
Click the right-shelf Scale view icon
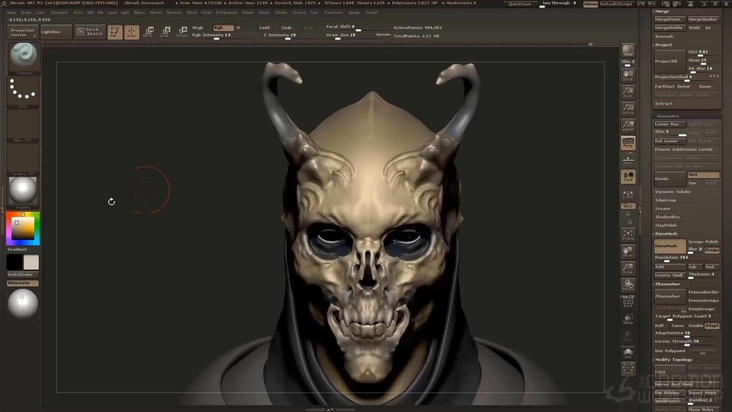pos(628,269)
